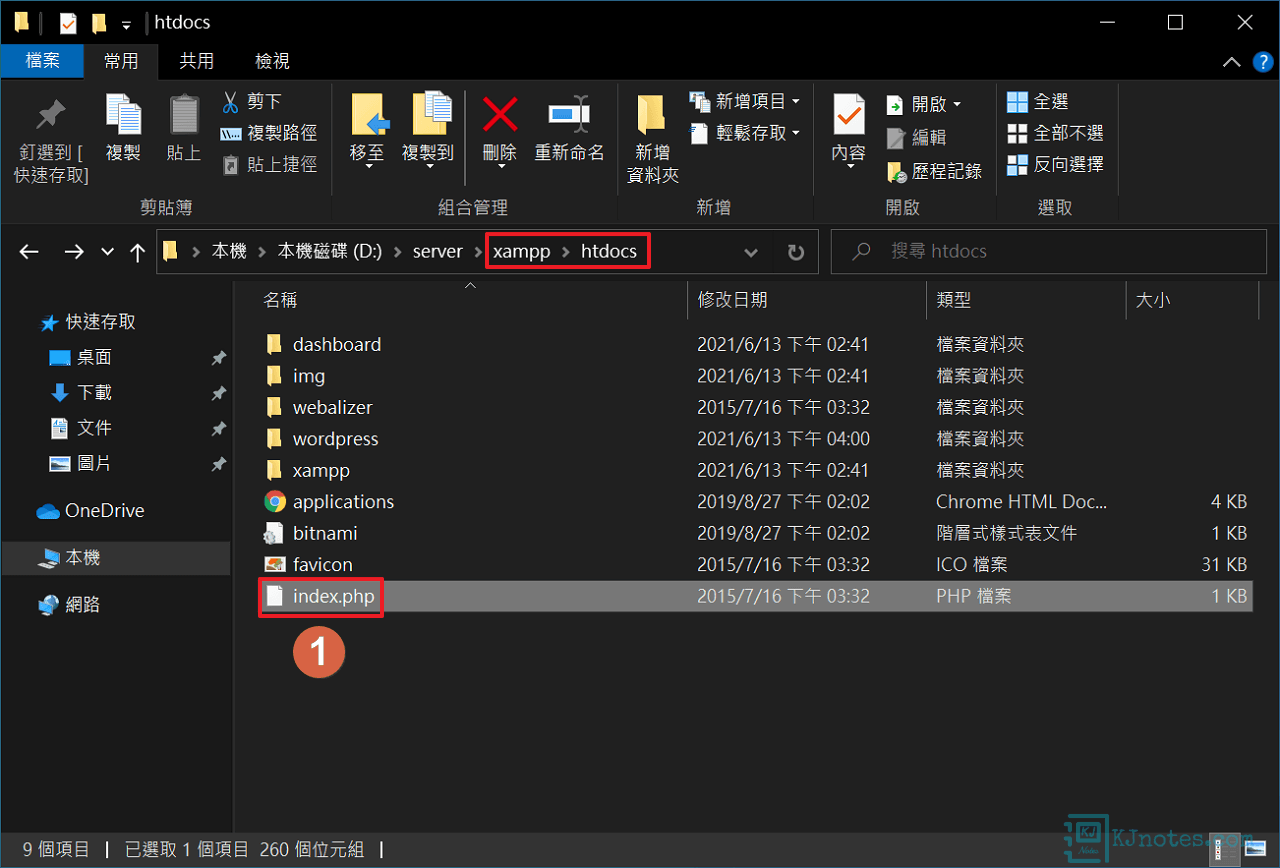Click the red Delete (刪除) icon

point(500,115)
